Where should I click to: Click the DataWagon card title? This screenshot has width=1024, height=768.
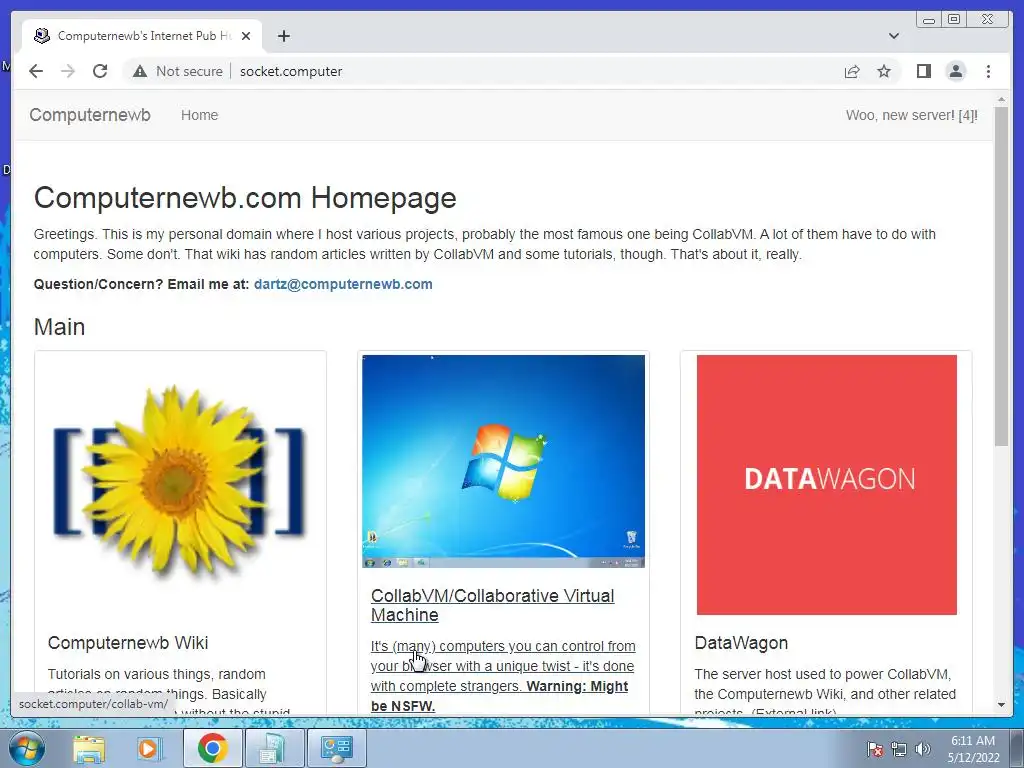[741, 643]
